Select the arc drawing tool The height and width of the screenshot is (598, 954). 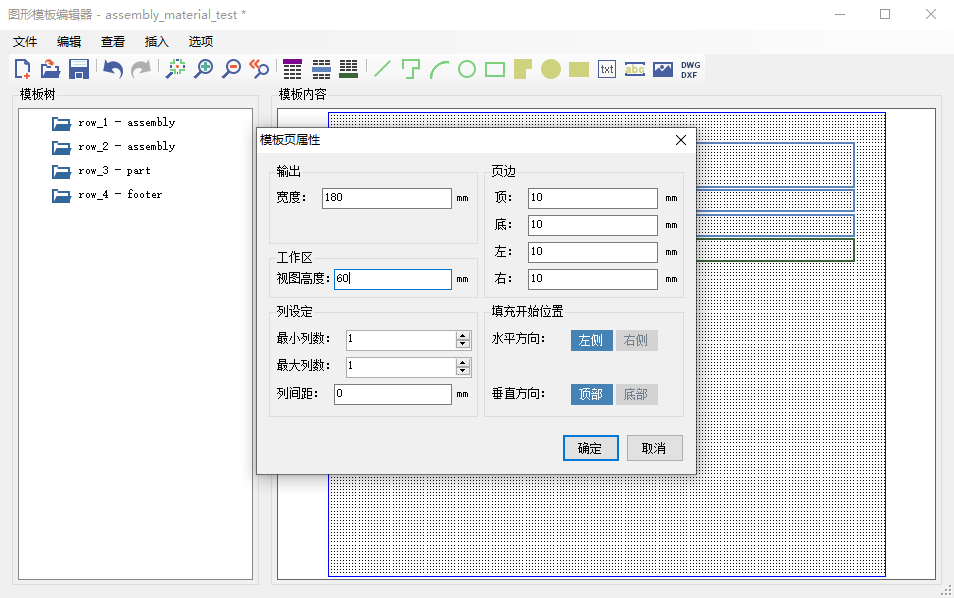click(x=439, y=69)
